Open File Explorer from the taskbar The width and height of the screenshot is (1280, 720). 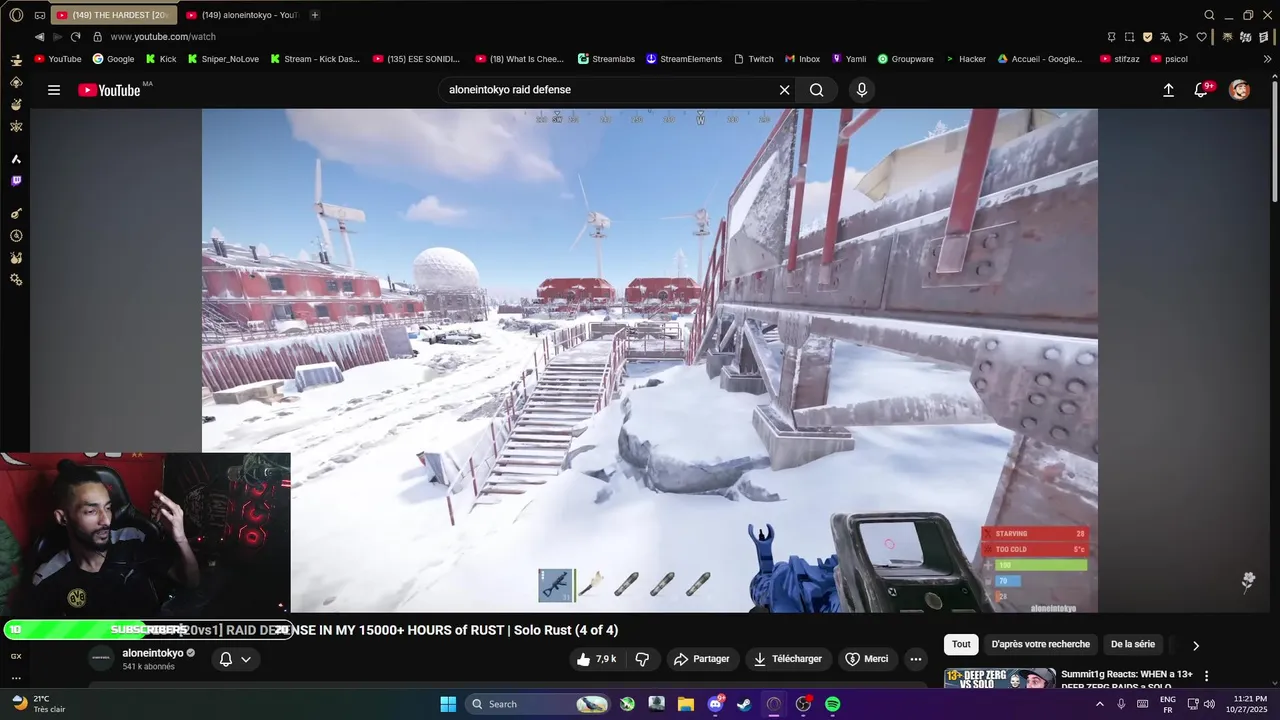[686, 704]
